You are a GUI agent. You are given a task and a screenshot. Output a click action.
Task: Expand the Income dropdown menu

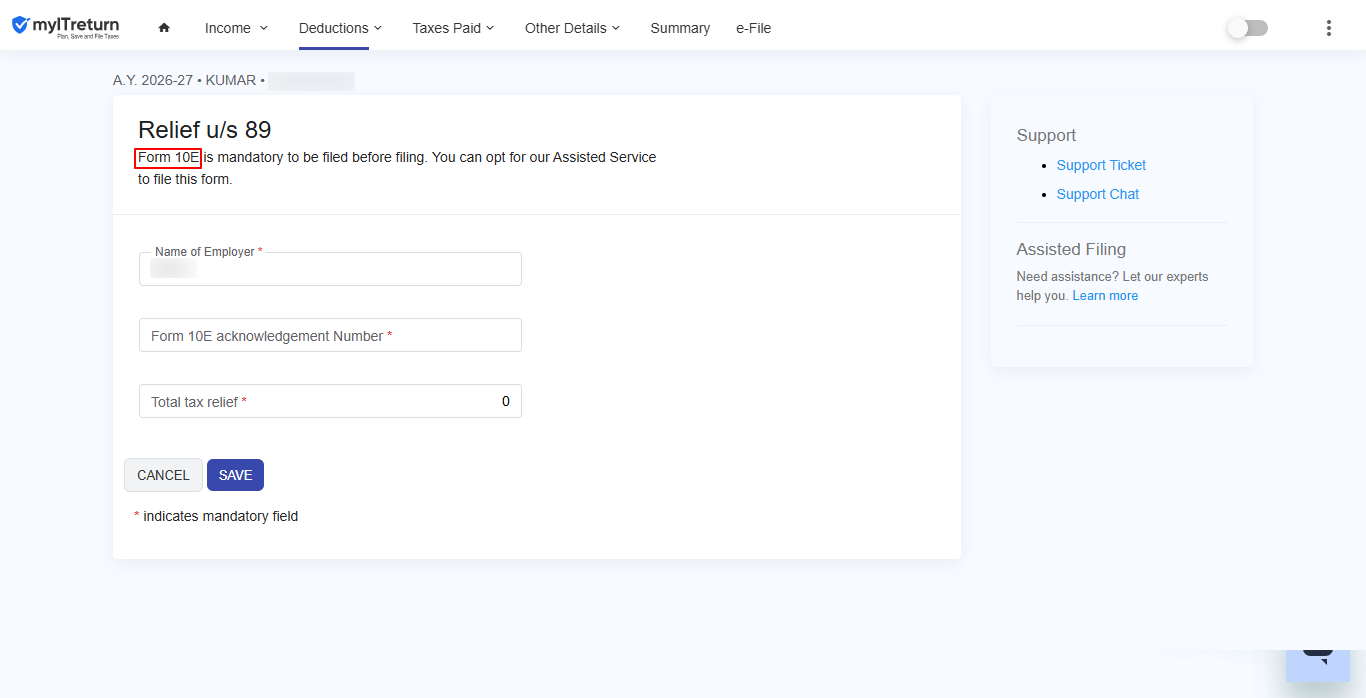pos(237,28)
